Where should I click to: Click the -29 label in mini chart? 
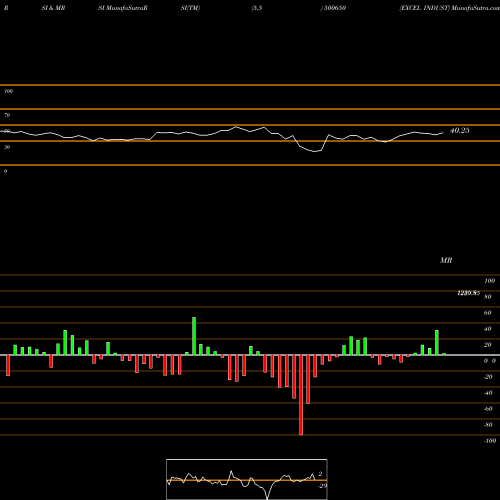[x=323, y=486]
